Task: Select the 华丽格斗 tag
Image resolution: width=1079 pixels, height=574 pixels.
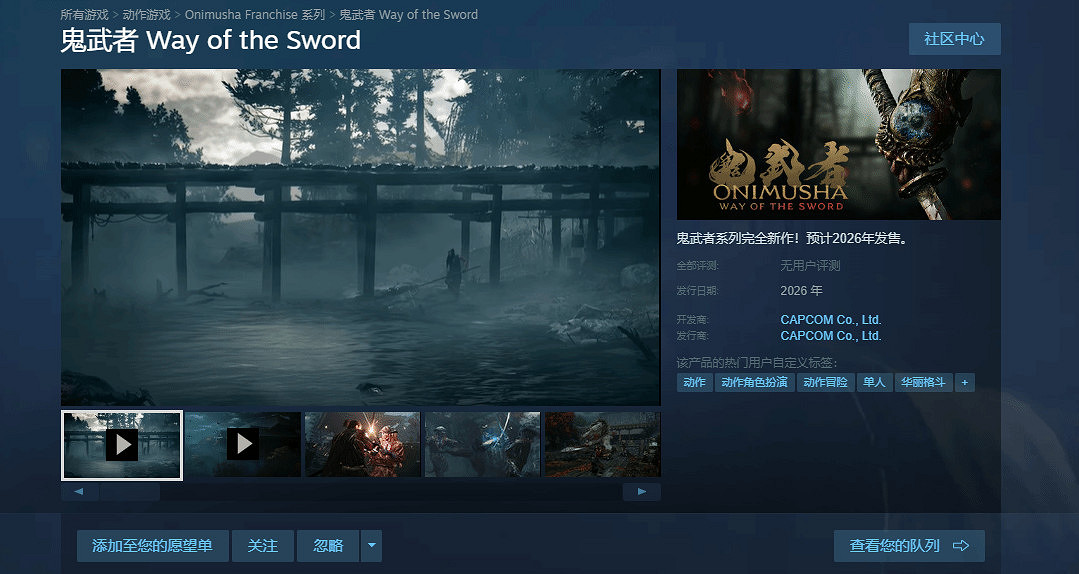Action: (922, 382)
